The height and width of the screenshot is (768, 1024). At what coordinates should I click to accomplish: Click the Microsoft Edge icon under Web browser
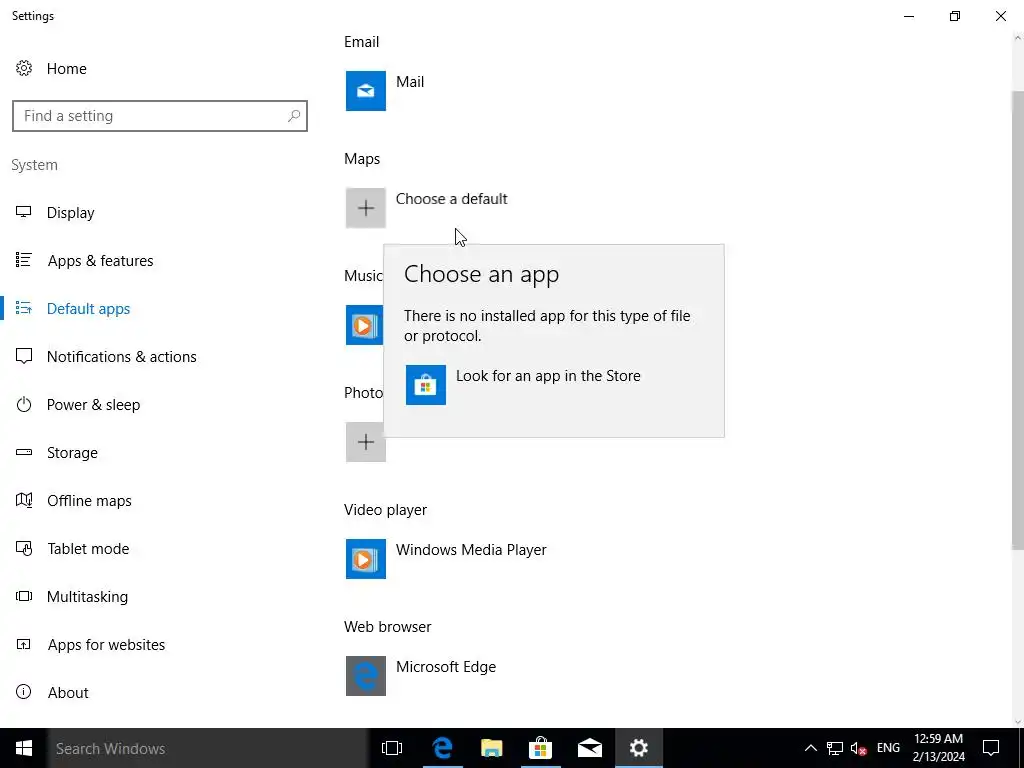point(366,676)
